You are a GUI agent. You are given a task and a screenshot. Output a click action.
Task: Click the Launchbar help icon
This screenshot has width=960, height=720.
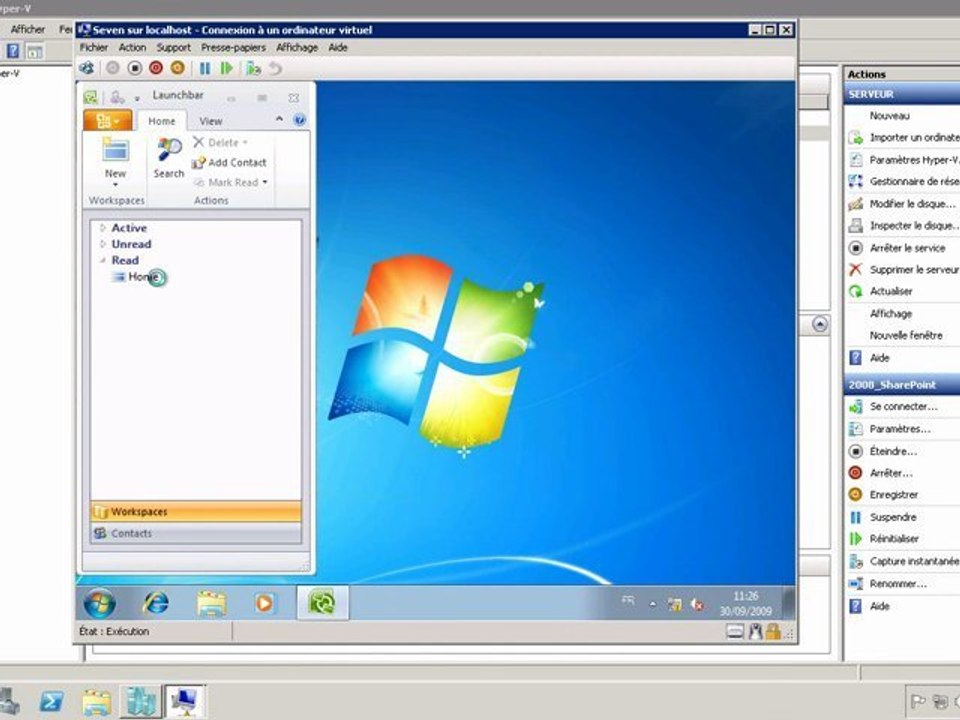coord(299,119)
